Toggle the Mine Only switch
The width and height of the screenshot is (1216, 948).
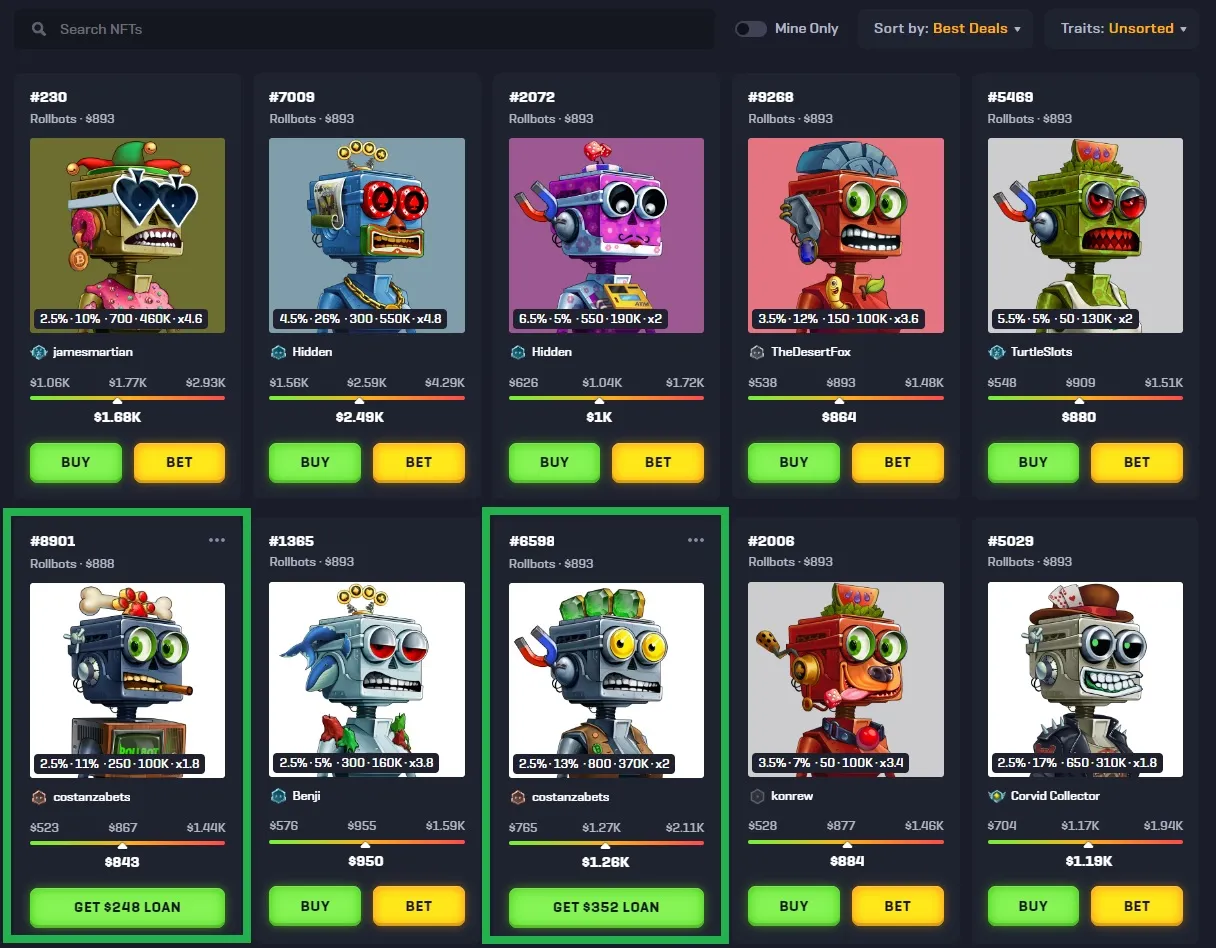coord(750,29)
